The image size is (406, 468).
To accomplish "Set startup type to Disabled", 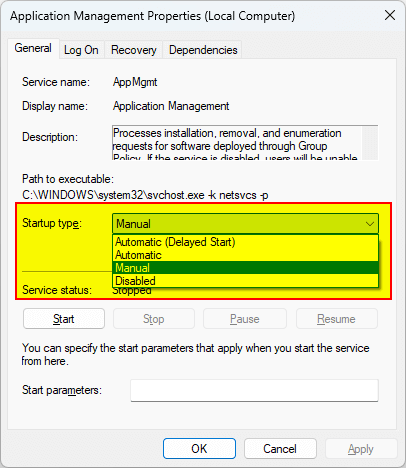I will [x=246, y=281].
